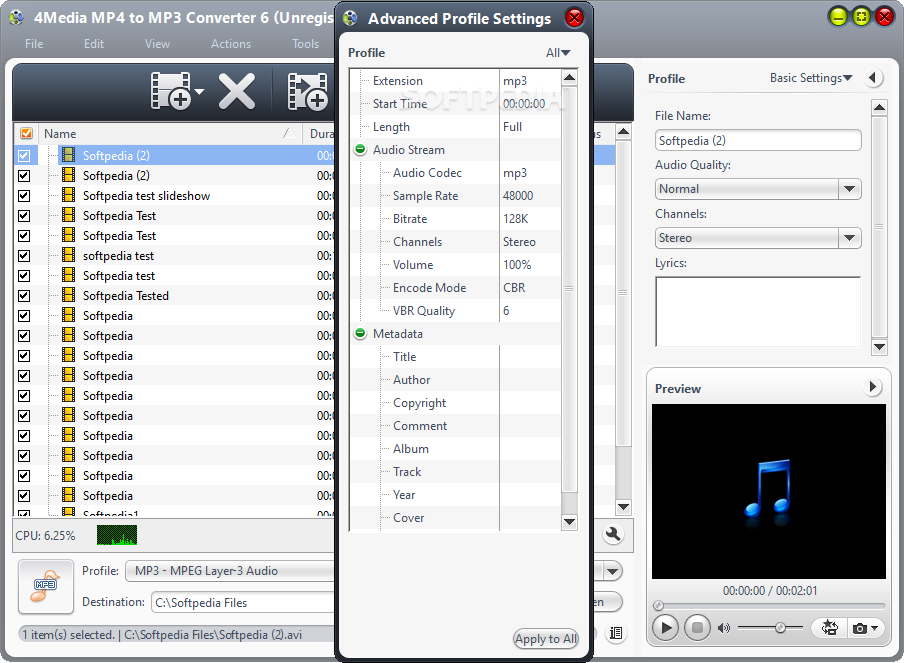This screenshot has width=904, height=663.
Task: Click the Add Profile clip toolbar icon
Action: (308, 91)
